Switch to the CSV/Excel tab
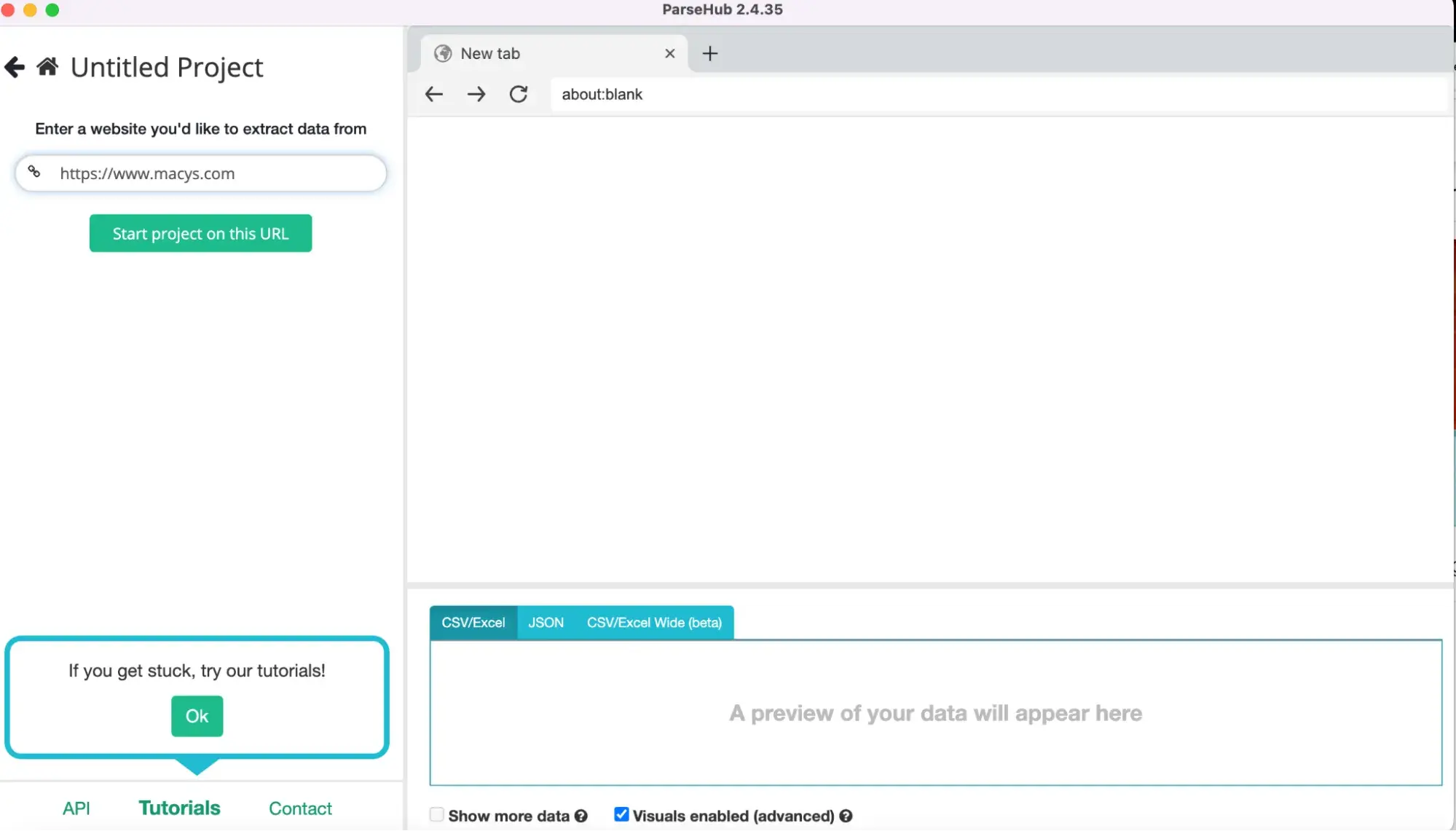The height and width of the screenshot is (831, 1456). coord(473,623)
